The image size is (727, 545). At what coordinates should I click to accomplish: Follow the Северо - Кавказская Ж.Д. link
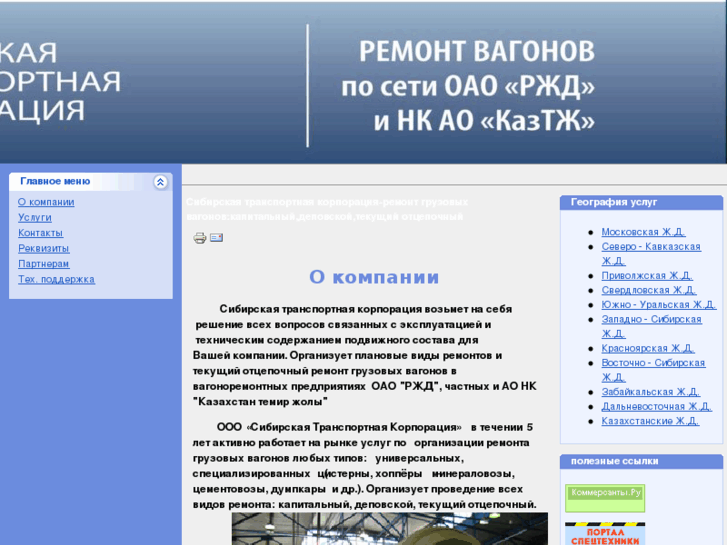pyautogui.click(x=651, y=254)
